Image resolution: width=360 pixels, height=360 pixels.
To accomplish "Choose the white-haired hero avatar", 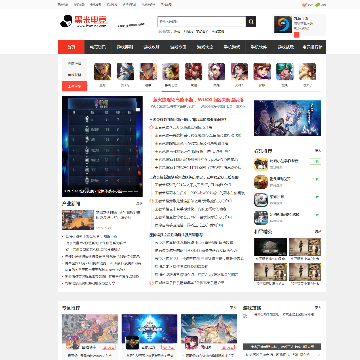I will (125, 72).
